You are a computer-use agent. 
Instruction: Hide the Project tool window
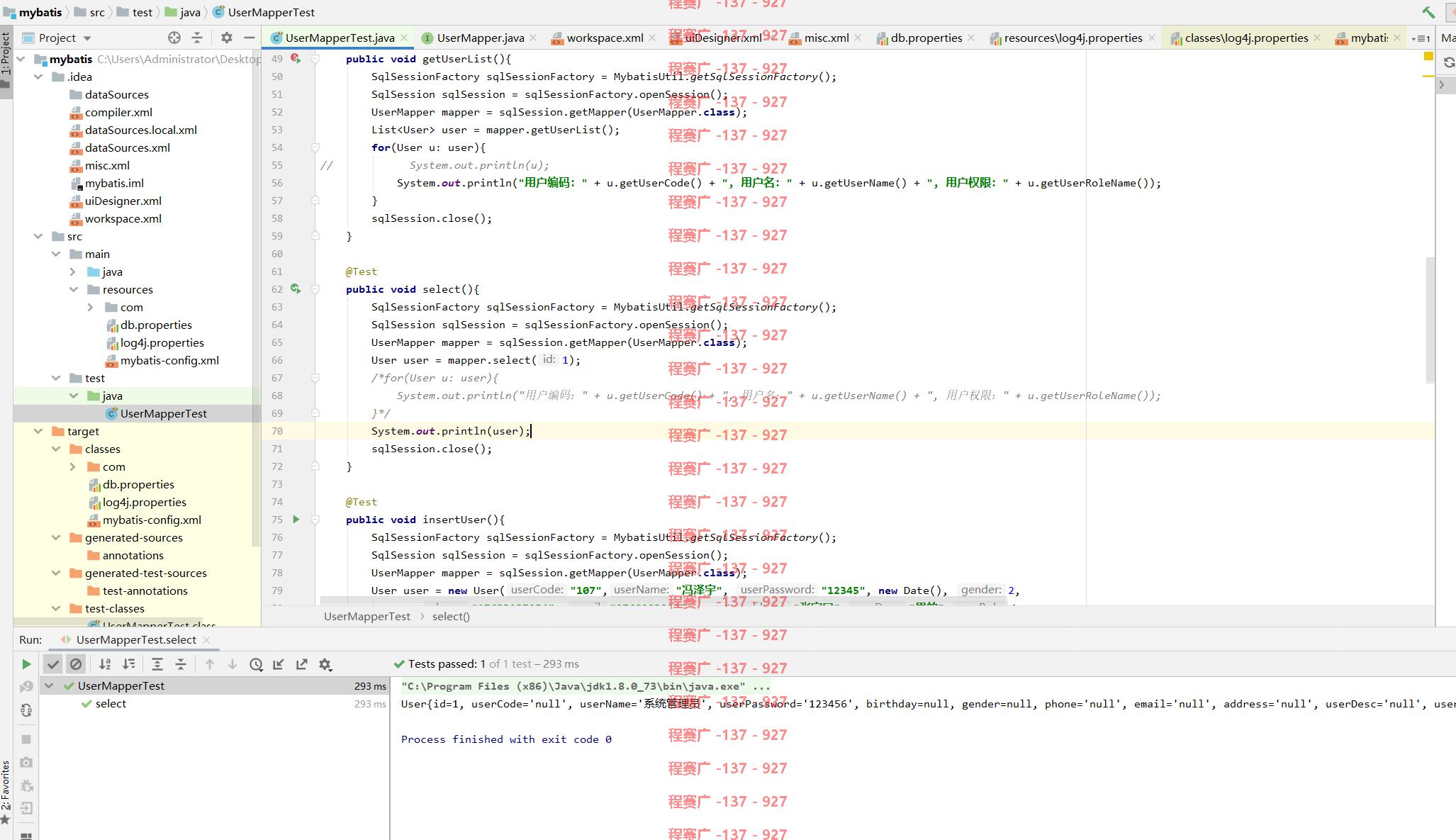250,38
